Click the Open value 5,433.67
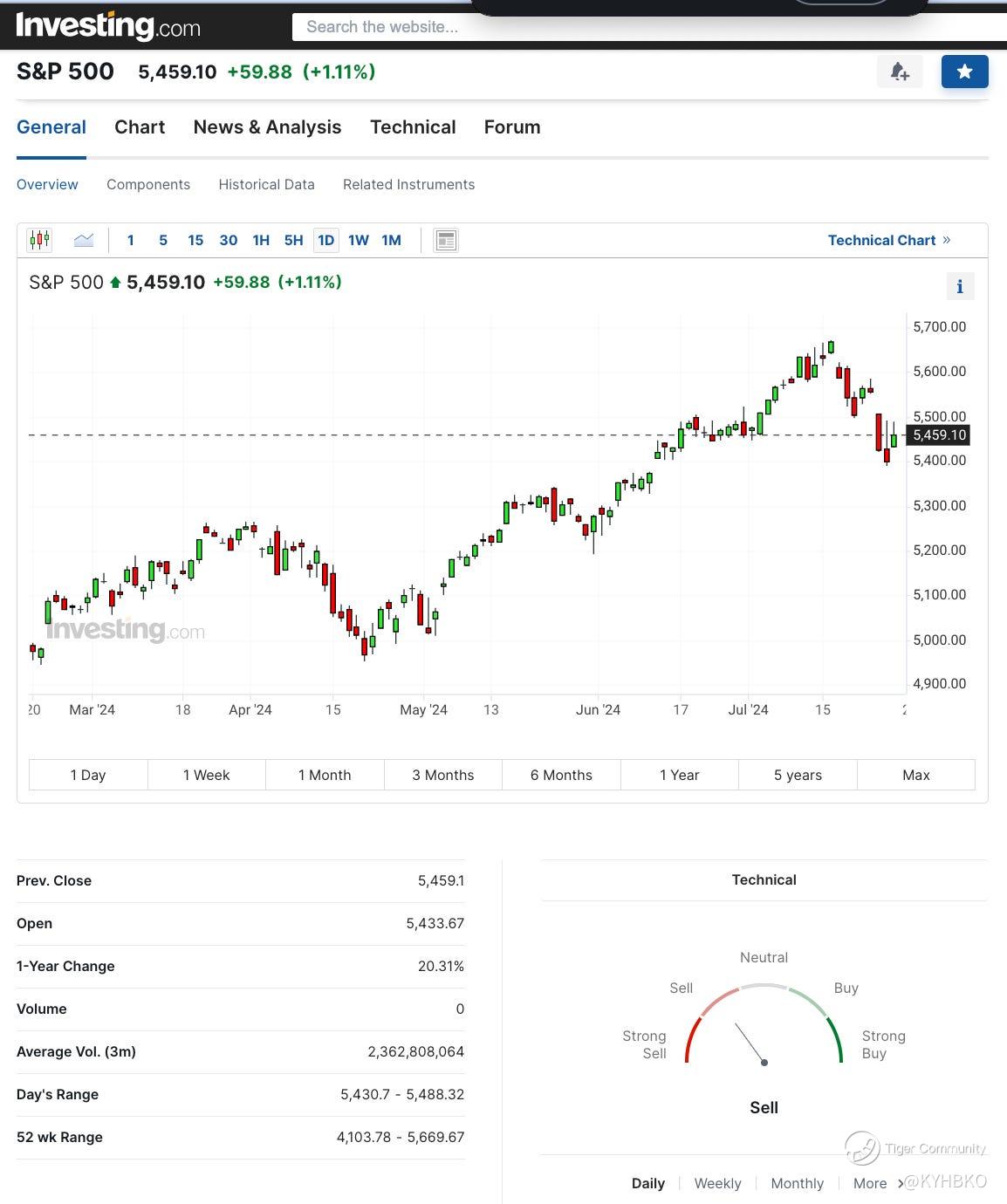Screen dimensions: 1007x1204 435,923
